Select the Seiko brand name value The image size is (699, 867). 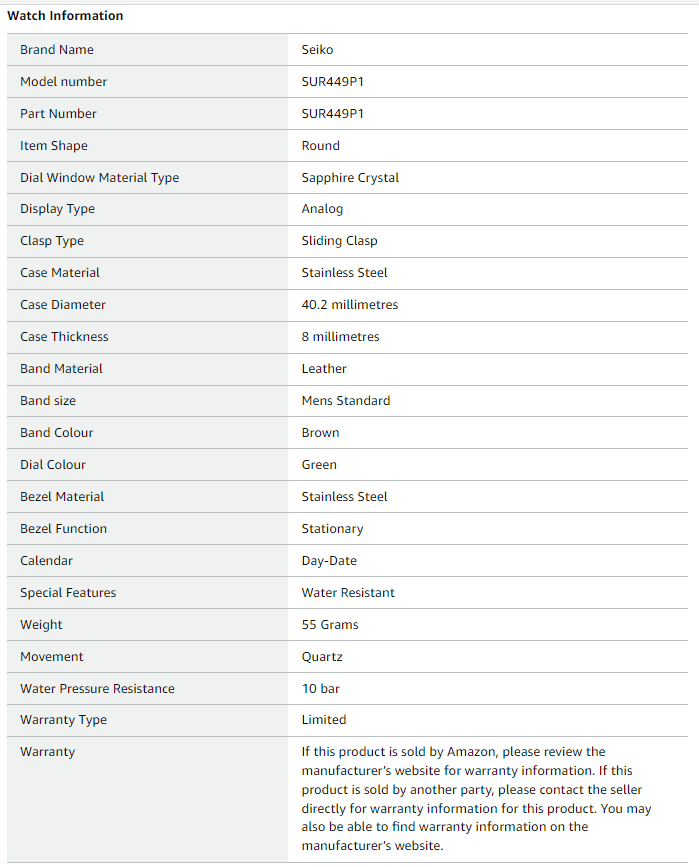click(x=317, y=50)
